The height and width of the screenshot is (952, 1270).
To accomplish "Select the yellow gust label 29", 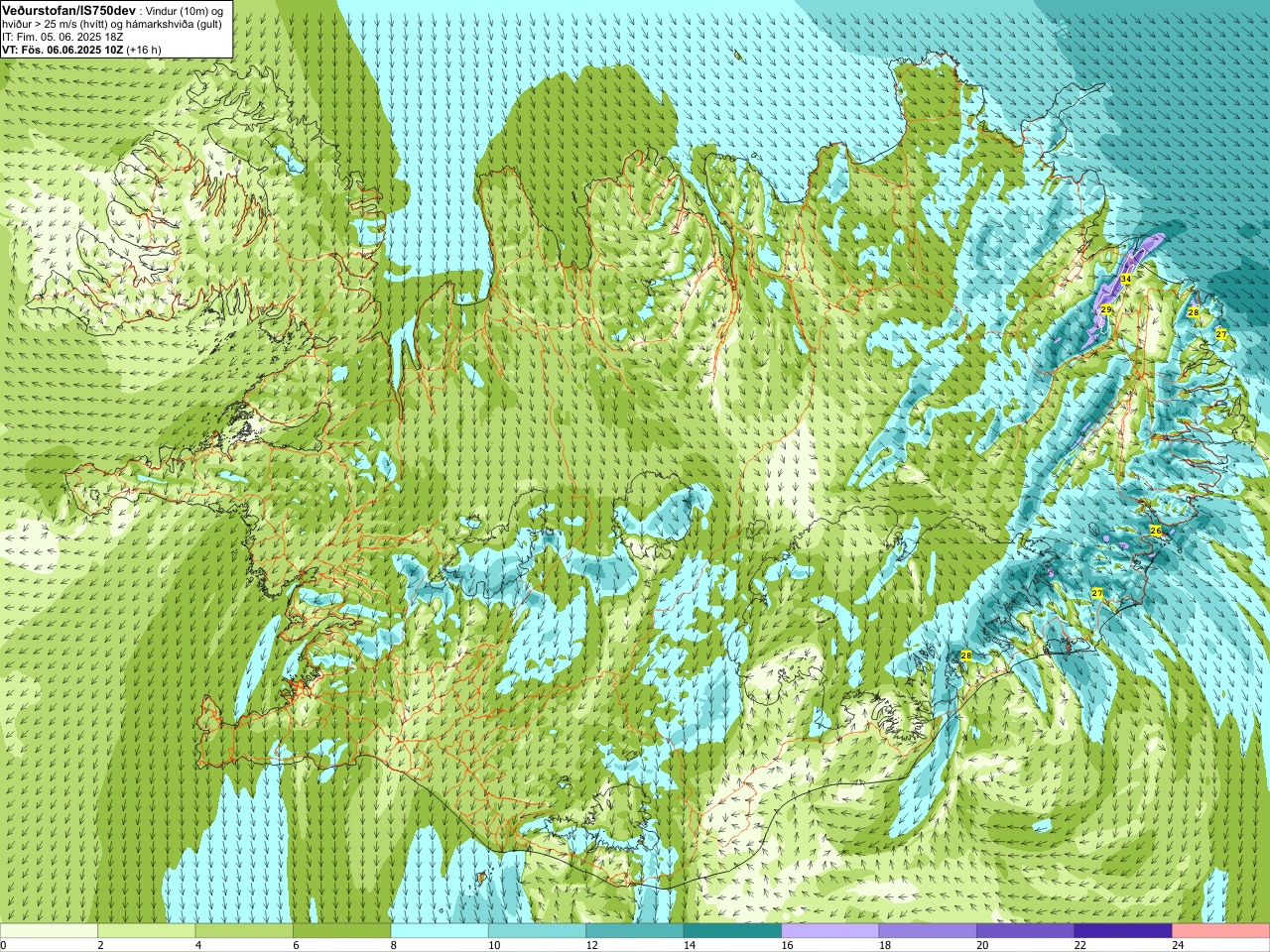I will (1105, 309).
